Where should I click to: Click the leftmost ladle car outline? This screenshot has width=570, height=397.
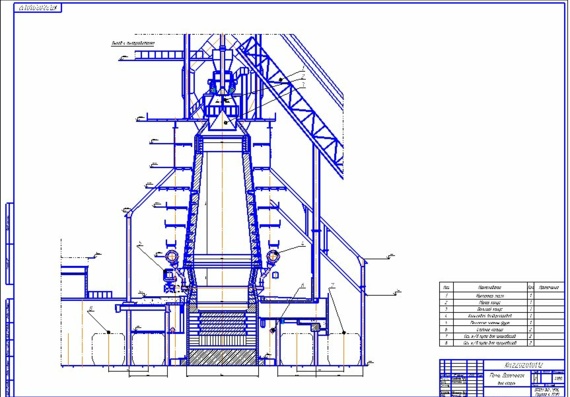(x=108, y=349)
